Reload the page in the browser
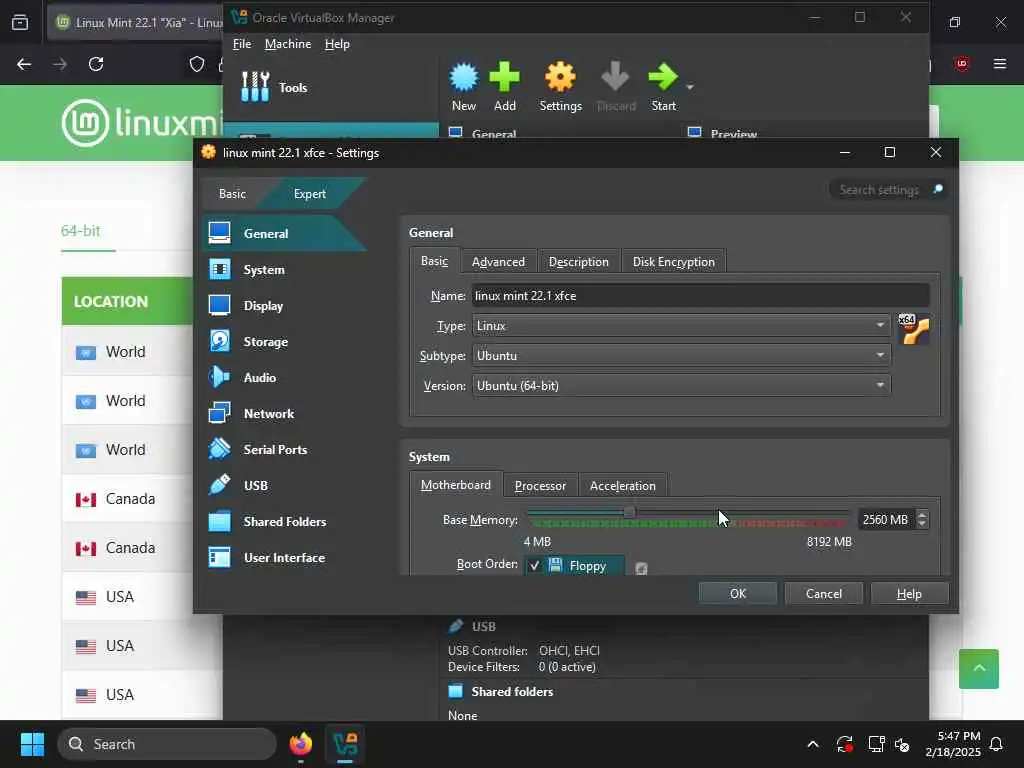 [96, 64]
